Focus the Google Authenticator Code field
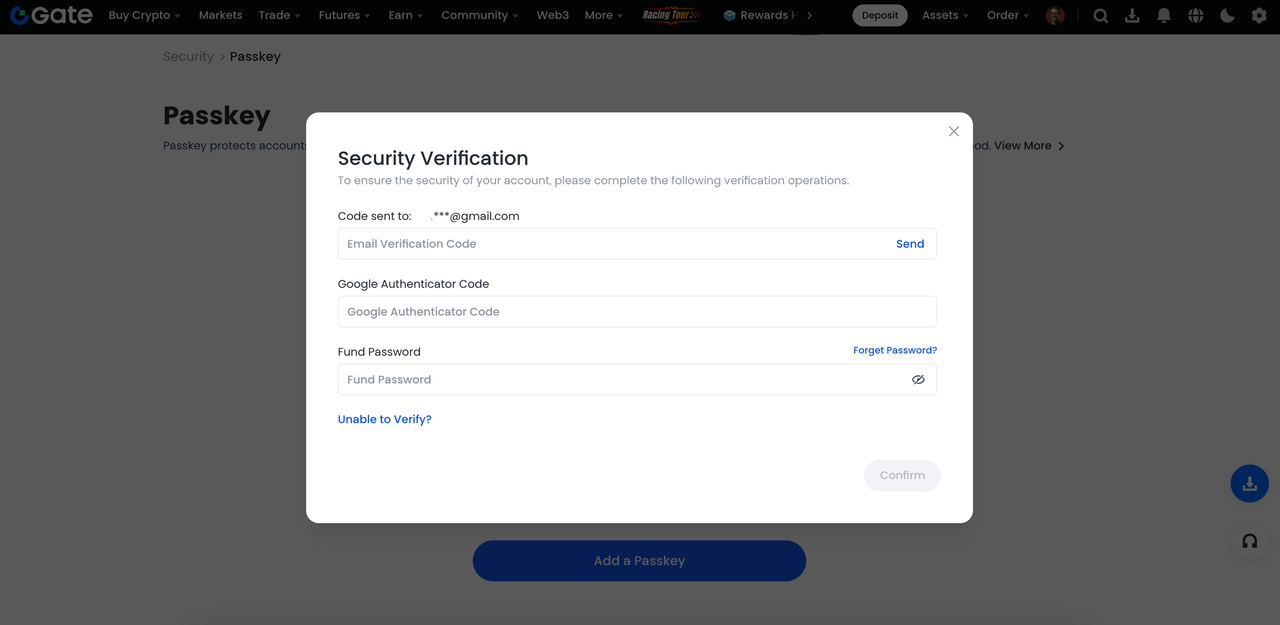This screenshot has width=1280, height=625. (x=637, y=312)
